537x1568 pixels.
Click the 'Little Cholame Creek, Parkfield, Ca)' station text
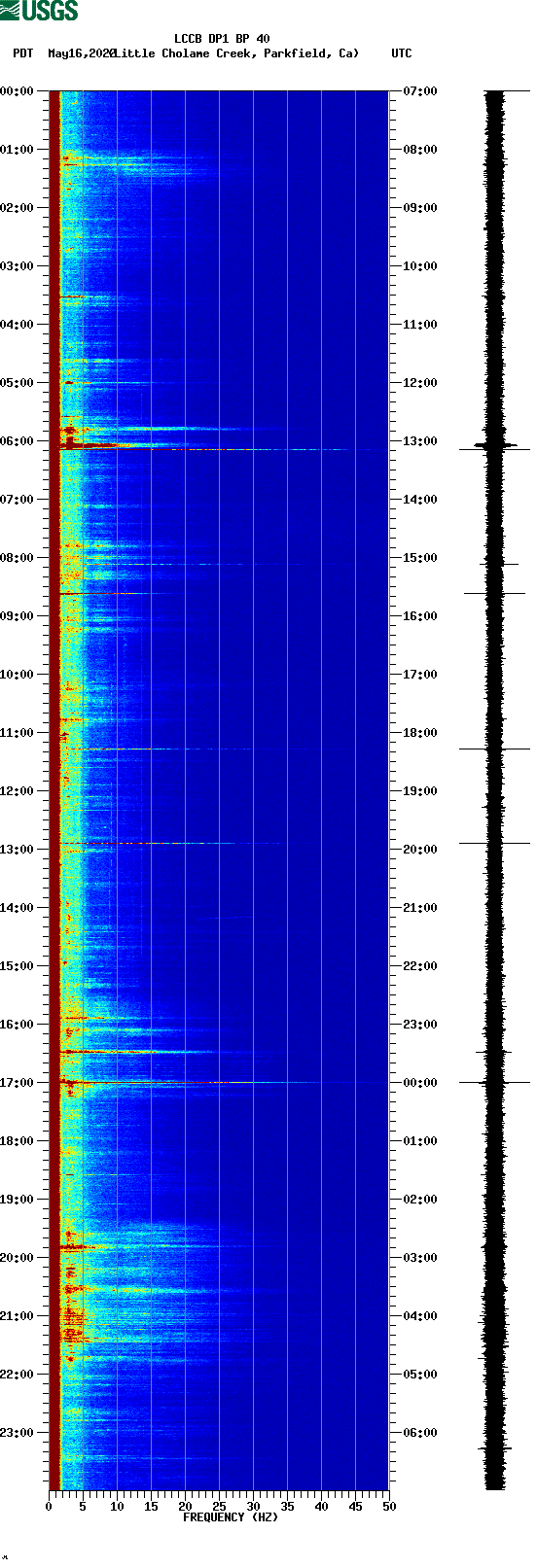tap(236, 53)
